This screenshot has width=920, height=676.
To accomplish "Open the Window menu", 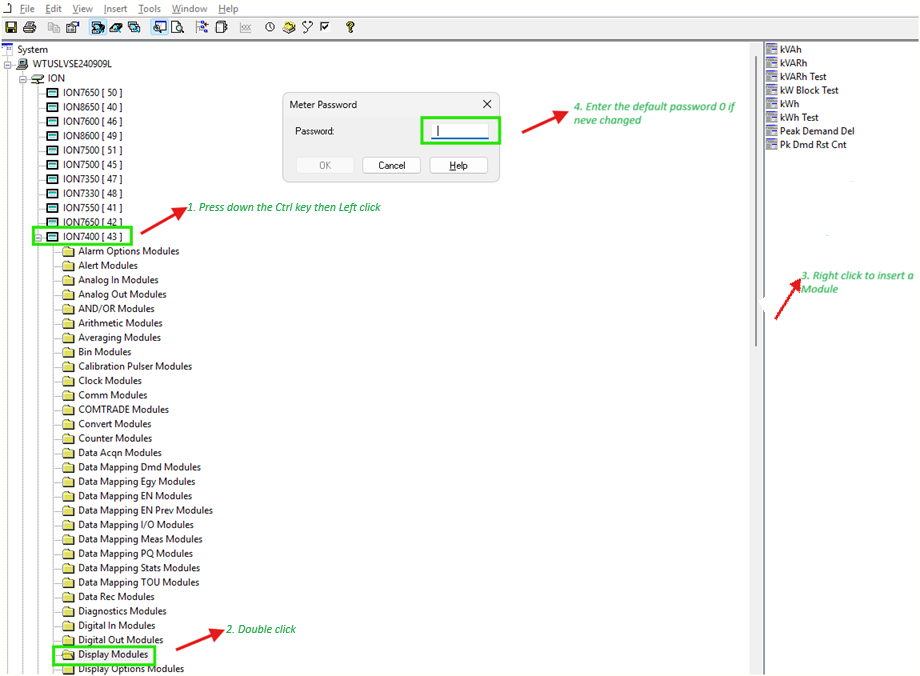I will click(x=189, y=9).
